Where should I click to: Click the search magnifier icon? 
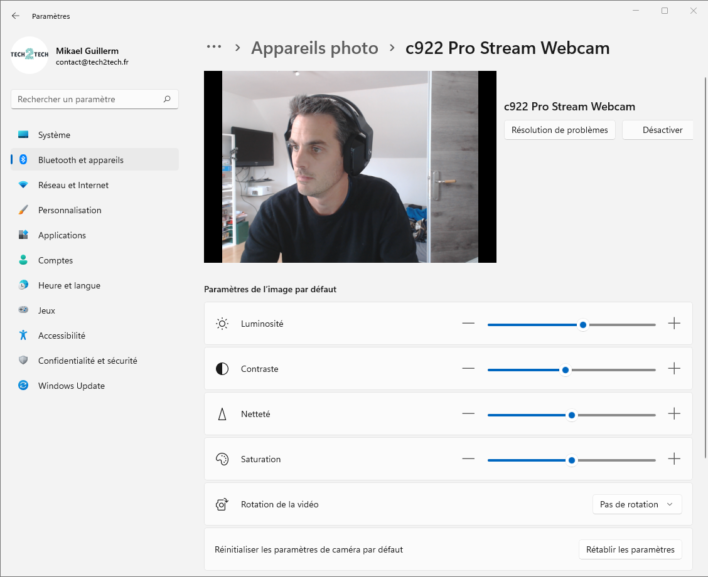click(167, 100)
